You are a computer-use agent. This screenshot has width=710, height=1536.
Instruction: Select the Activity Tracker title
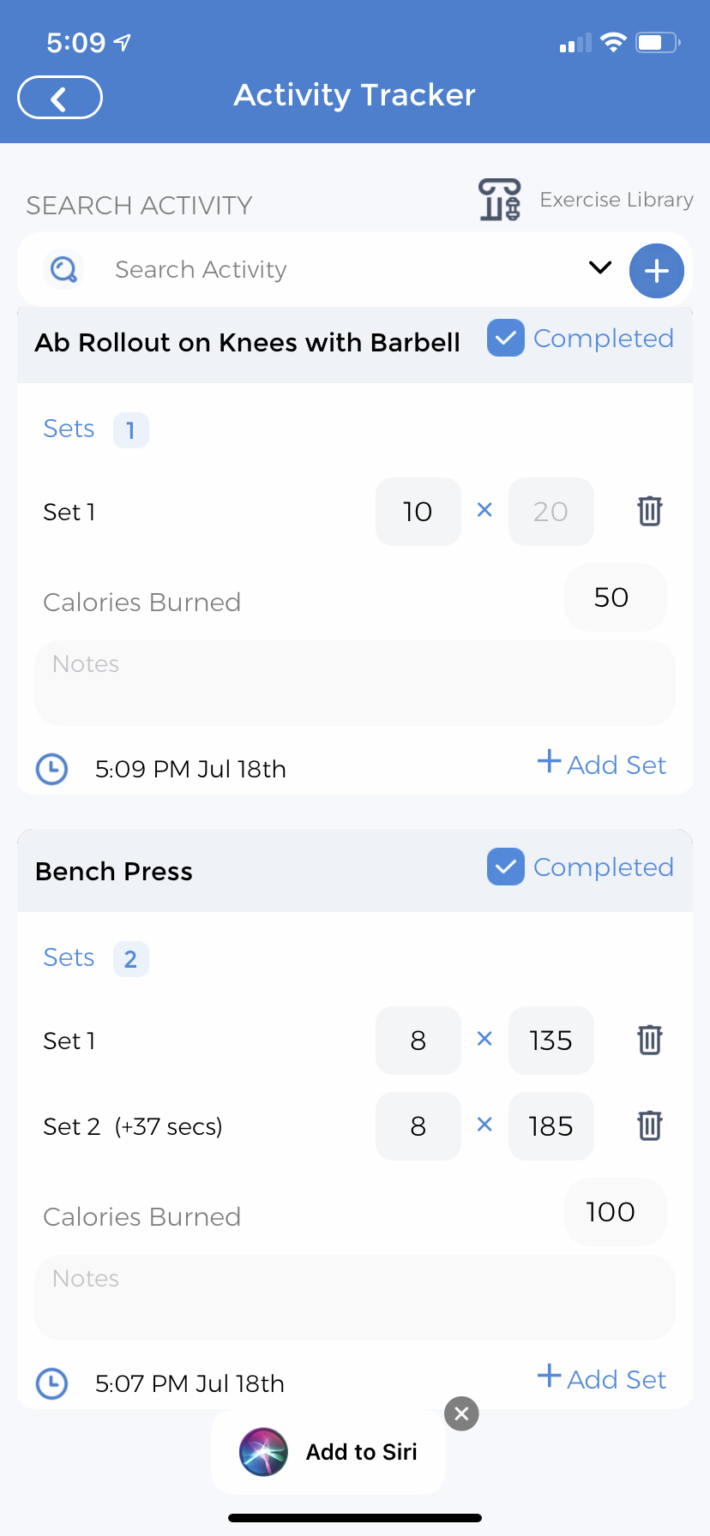click(x=354, y=95)
